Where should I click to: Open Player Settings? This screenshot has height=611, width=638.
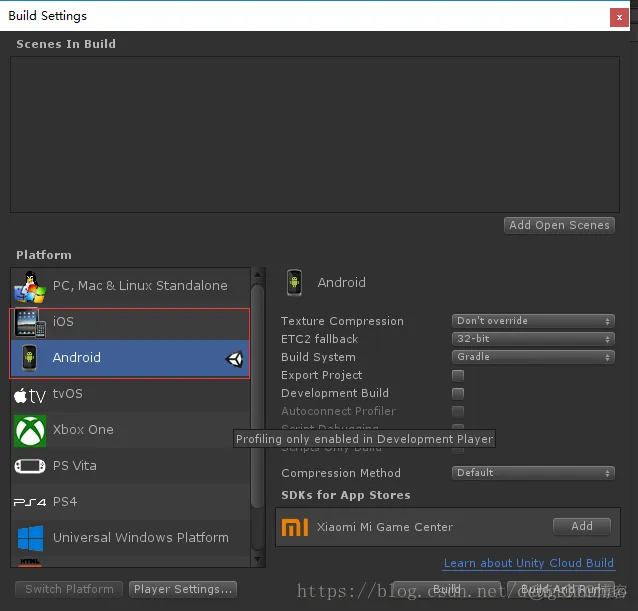183,589
